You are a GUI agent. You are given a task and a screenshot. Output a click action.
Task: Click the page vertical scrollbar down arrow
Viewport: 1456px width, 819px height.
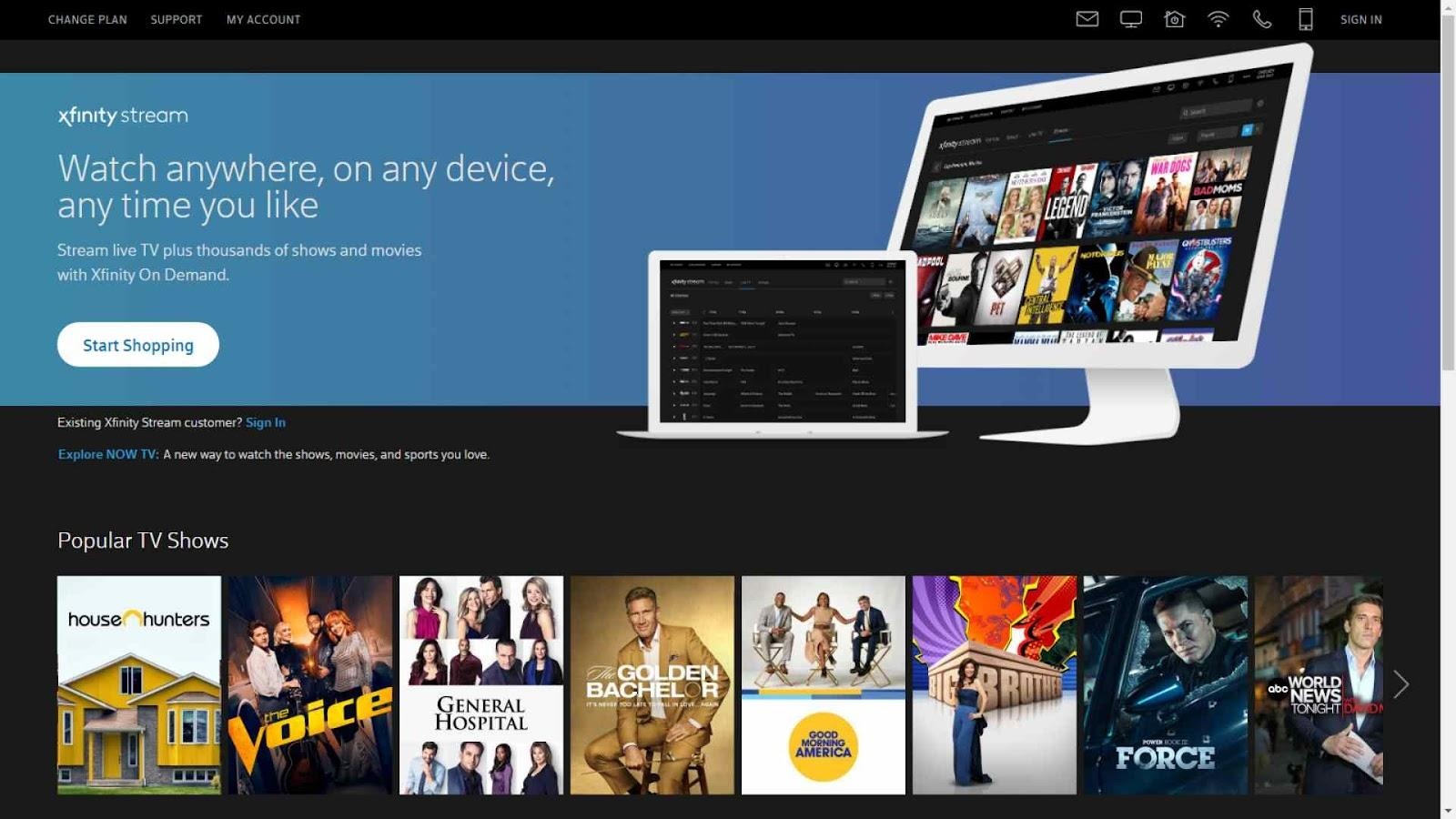click(1448, 811)
